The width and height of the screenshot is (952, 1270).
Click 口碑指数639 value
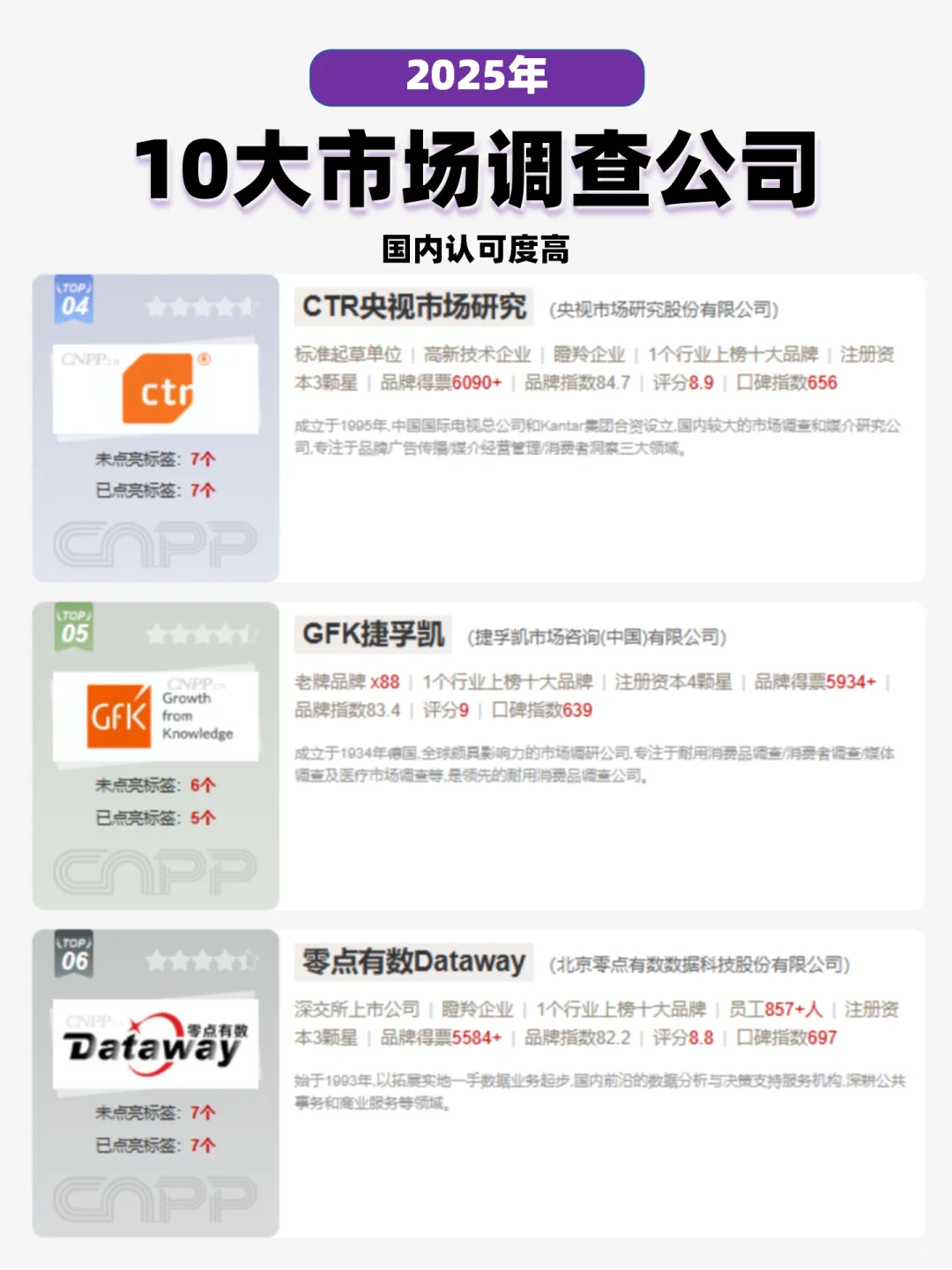[542, 710]
